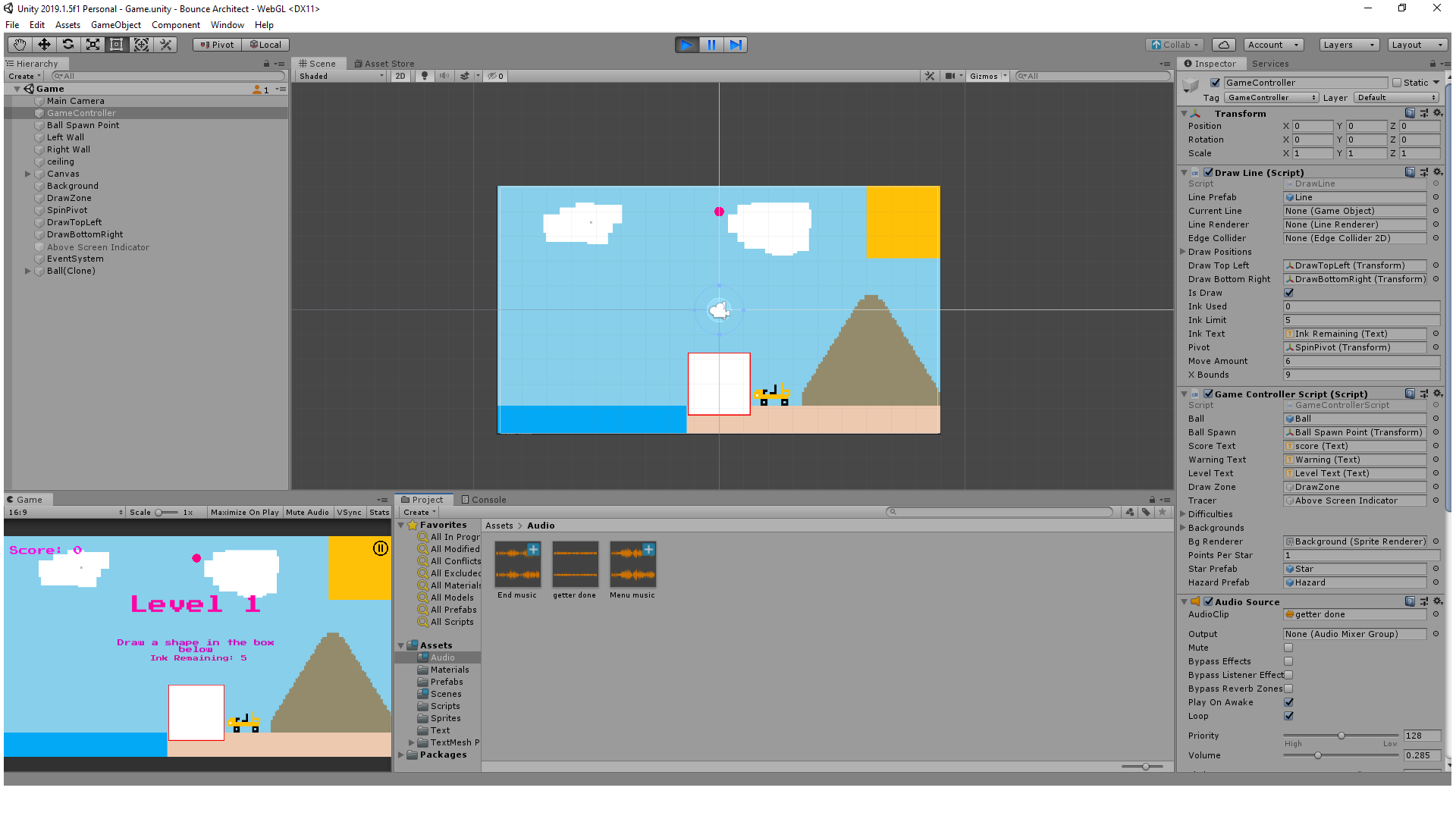The height and width of the screenshot is (819, 1456).
Task: Click the Step forward button
Action: [x=736, y=45]
